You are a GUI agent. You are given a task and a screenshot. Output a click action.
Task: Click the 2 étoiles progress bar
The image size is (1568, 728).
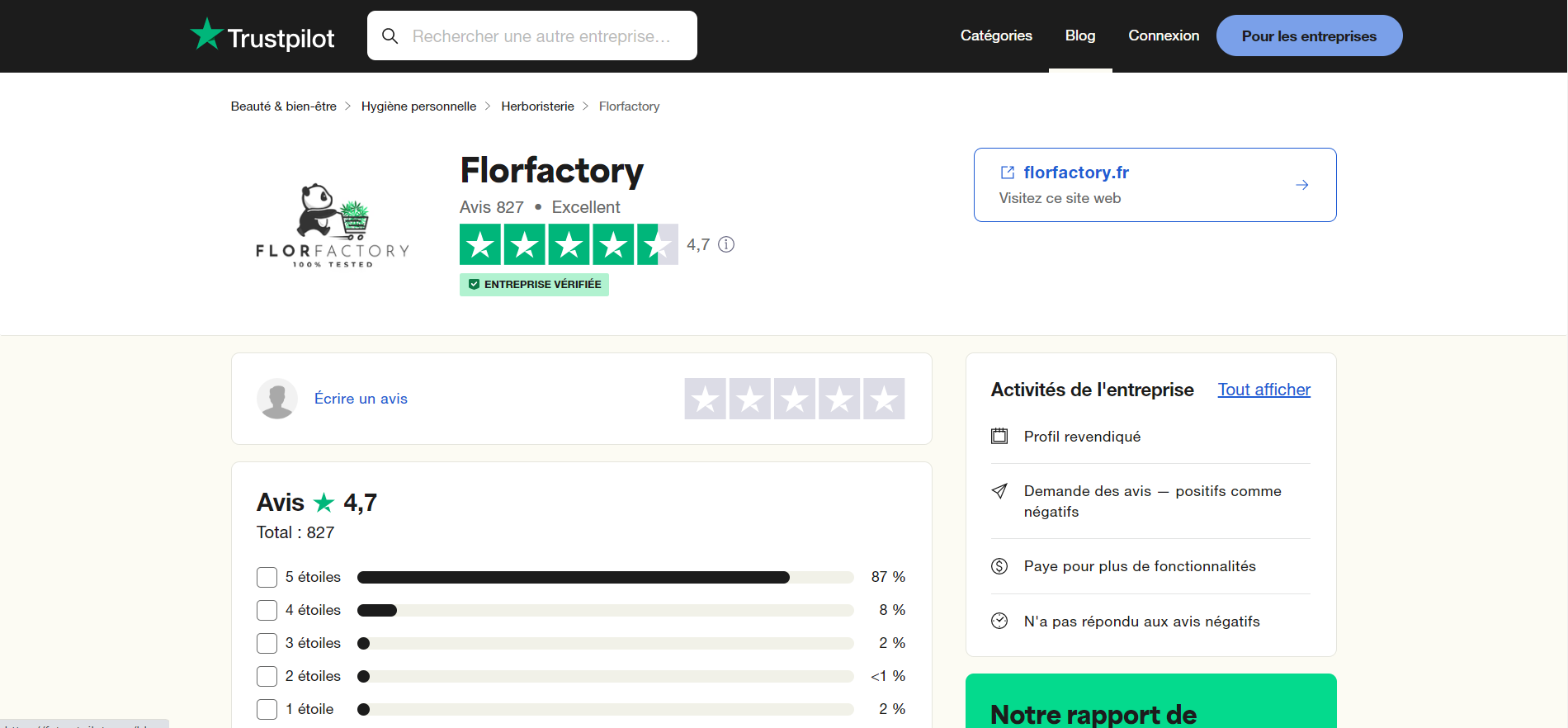point(605,676)
